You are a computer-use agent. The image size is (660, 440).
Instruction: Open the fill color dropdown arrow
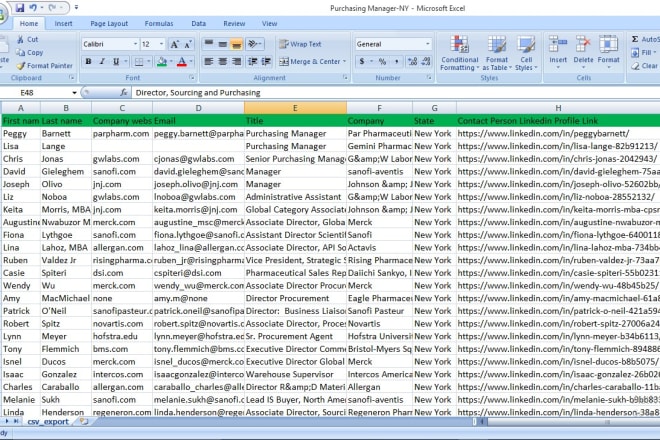170,62
